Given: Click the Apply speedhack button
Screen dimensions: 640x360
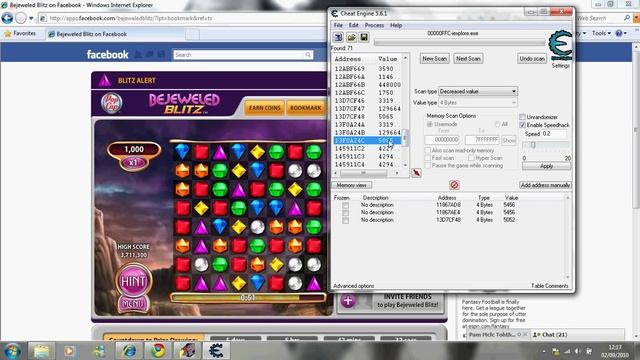Looking at the screenshot, I should pos(546,166).
